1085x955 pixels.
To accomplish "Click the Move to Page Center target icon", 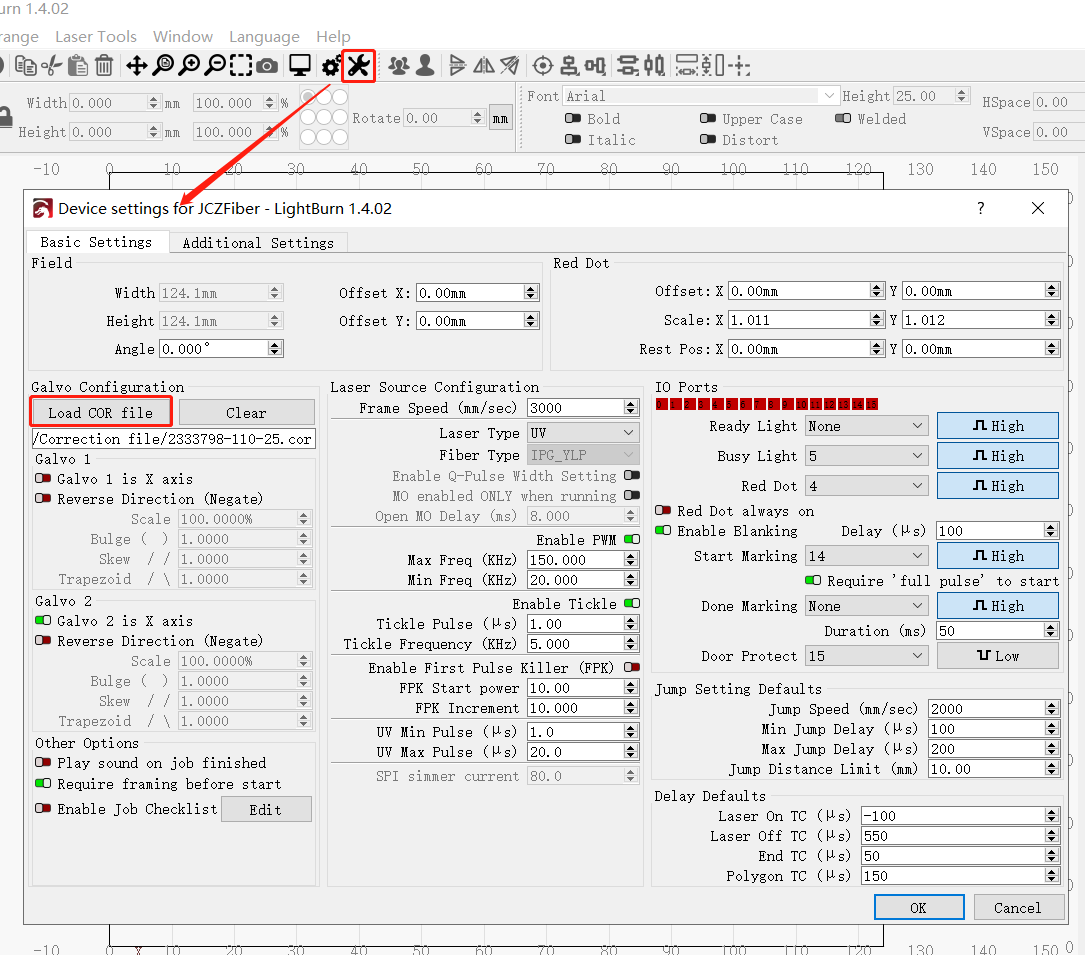I will click(543, 66).
